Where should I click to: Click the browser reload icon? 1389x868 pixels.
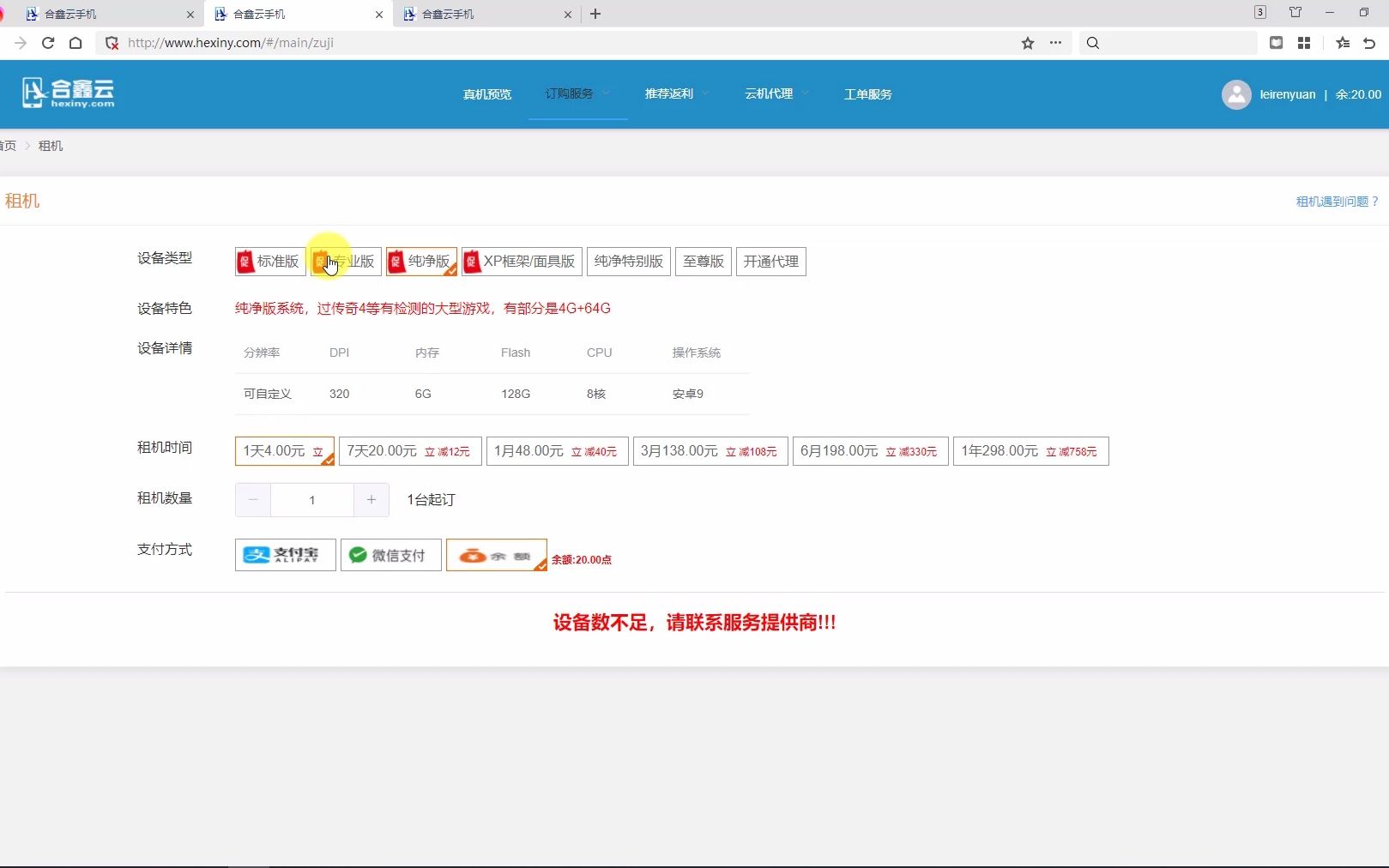(x=48, y=43)
